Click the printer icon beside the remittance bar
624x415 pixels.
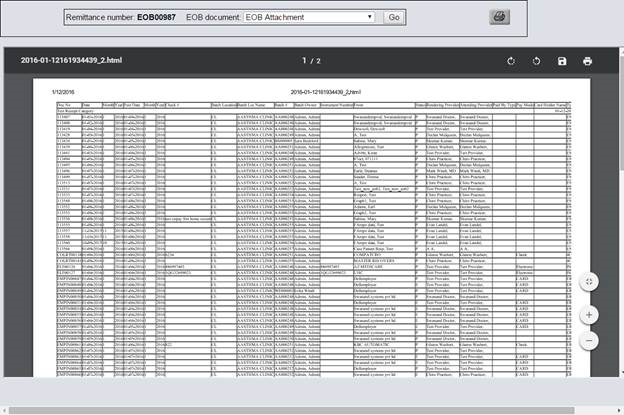coord(499,17)
